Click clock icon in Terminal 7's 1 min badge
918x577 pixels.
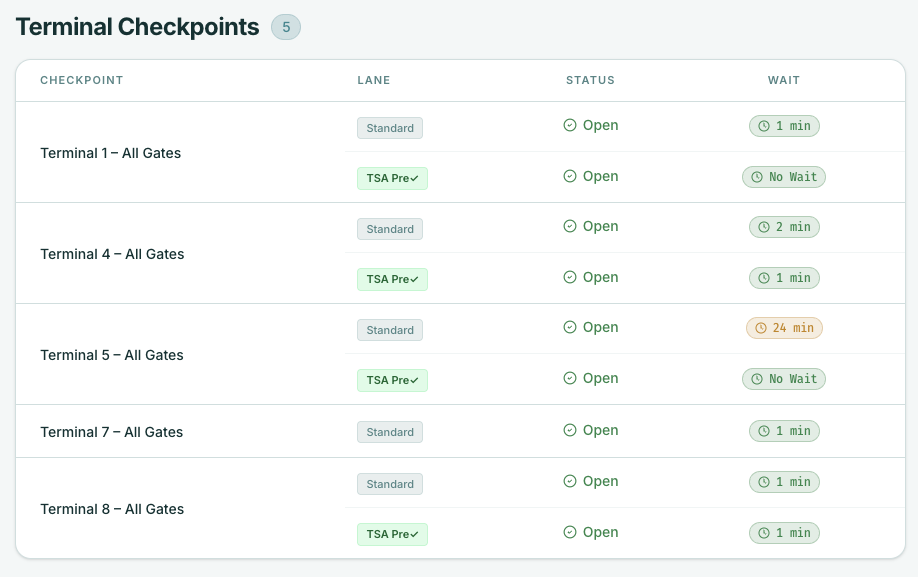pyautogui.click(x=764, y=431)
